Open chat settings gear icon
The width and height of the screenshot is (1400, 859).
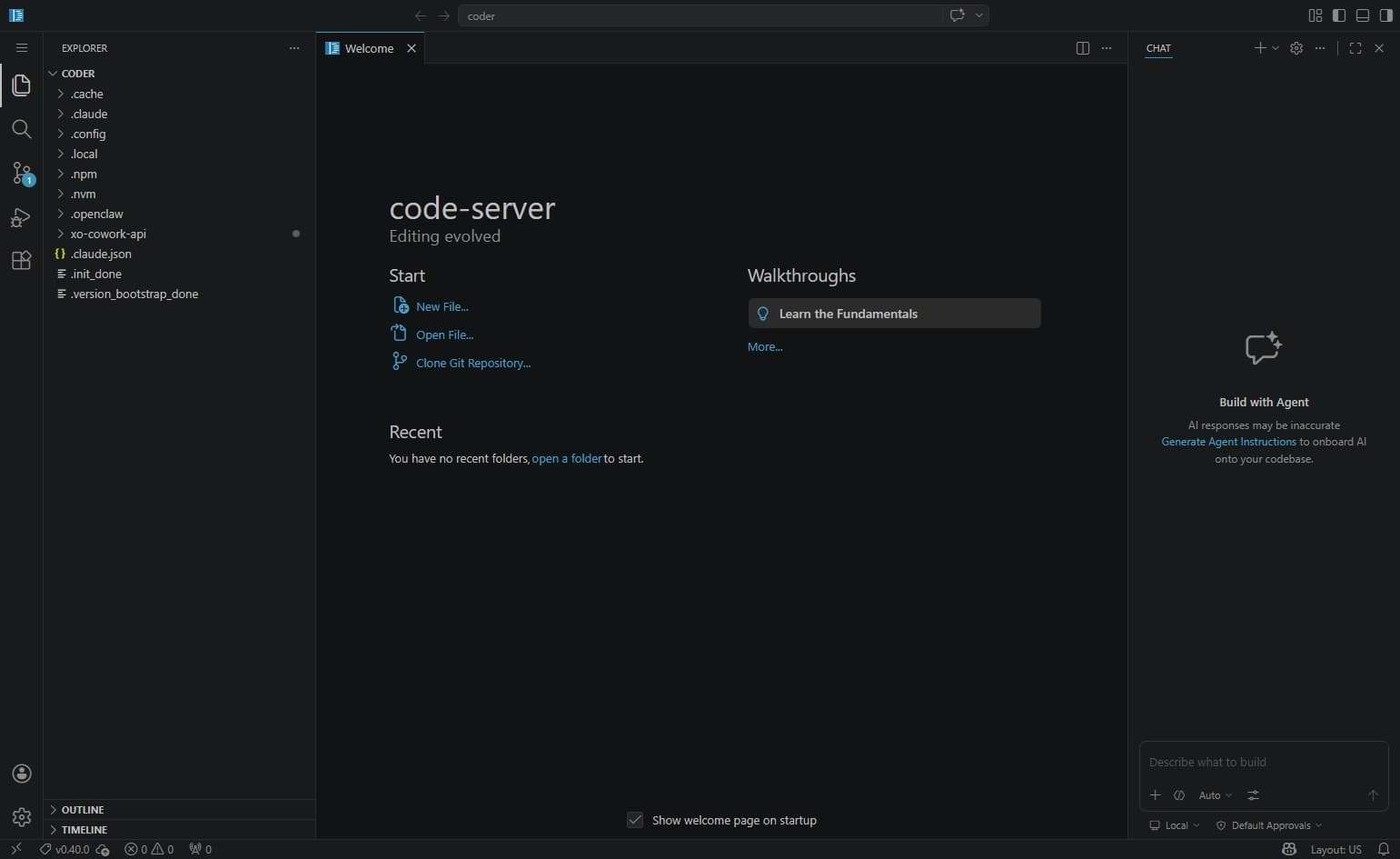point(1296,48)
